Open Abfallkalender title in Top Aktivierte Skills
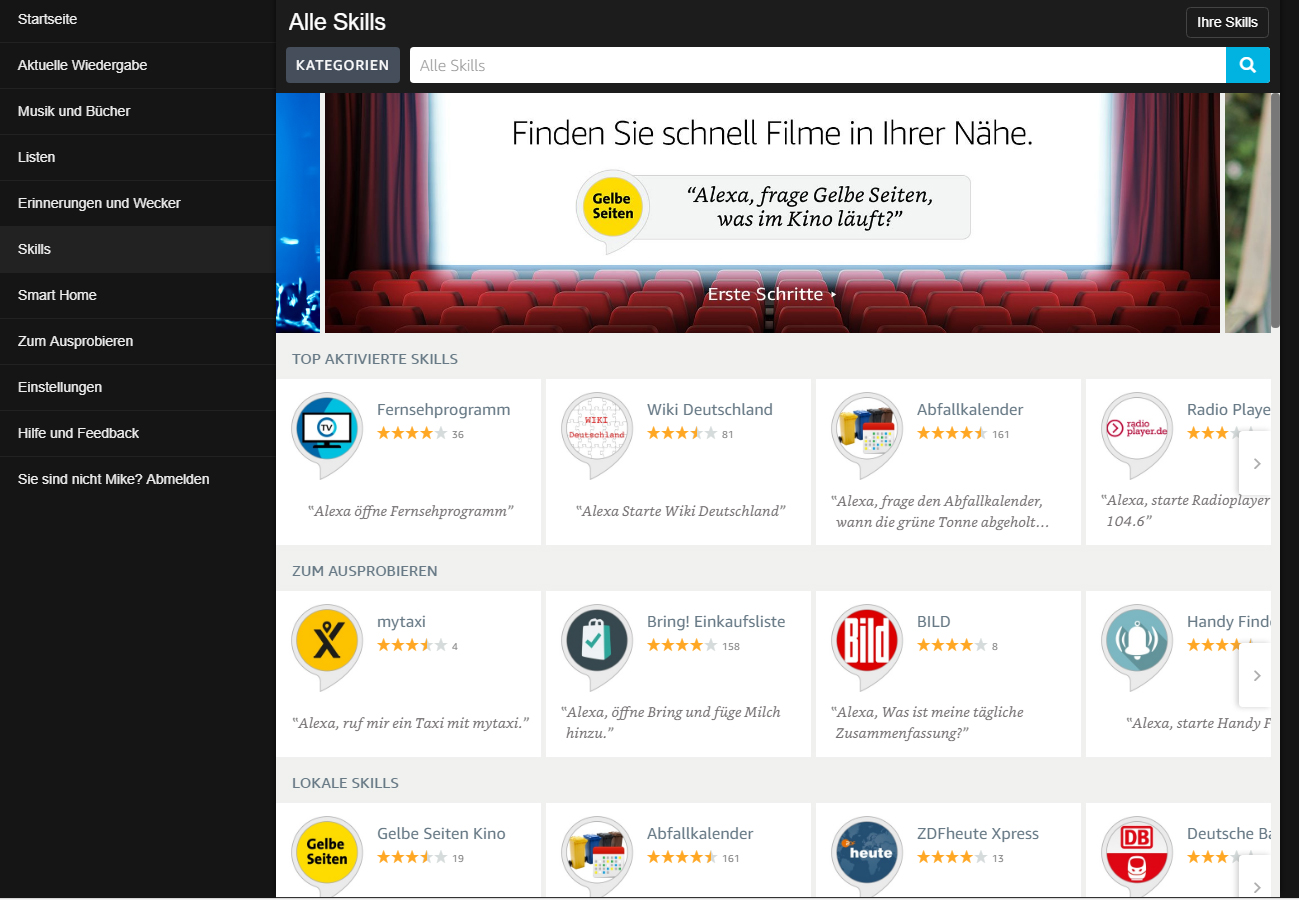This screenshot has width=1299, height=900. (970, 409)
